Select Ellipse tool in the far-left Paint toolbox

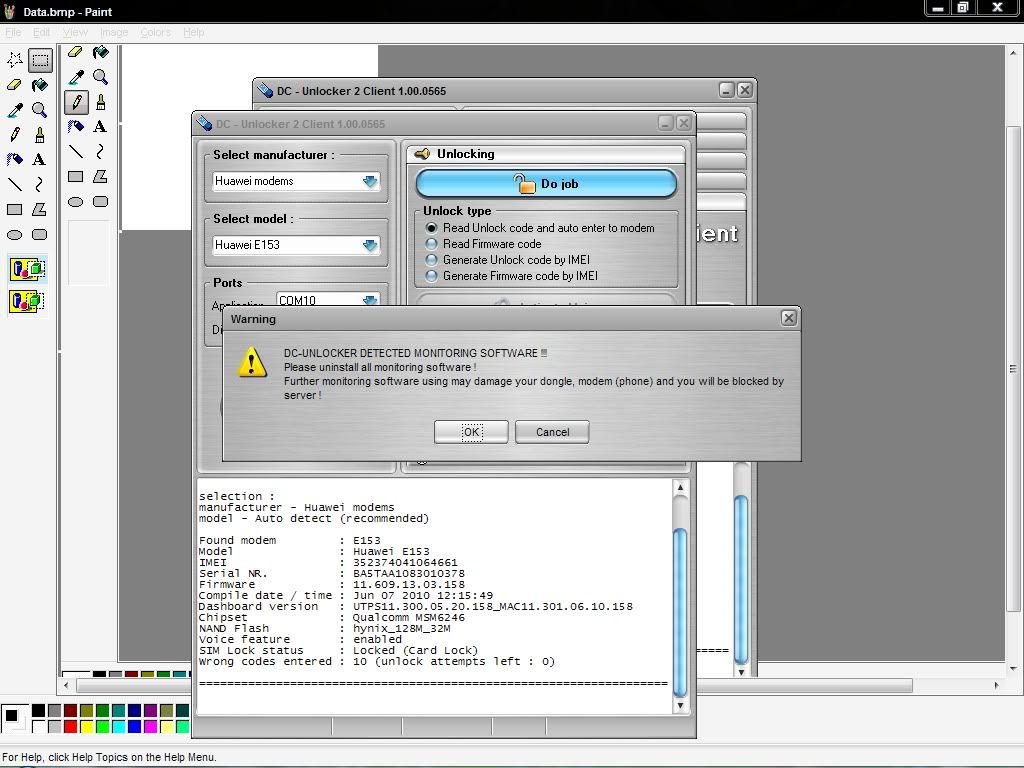pos(15,235)
